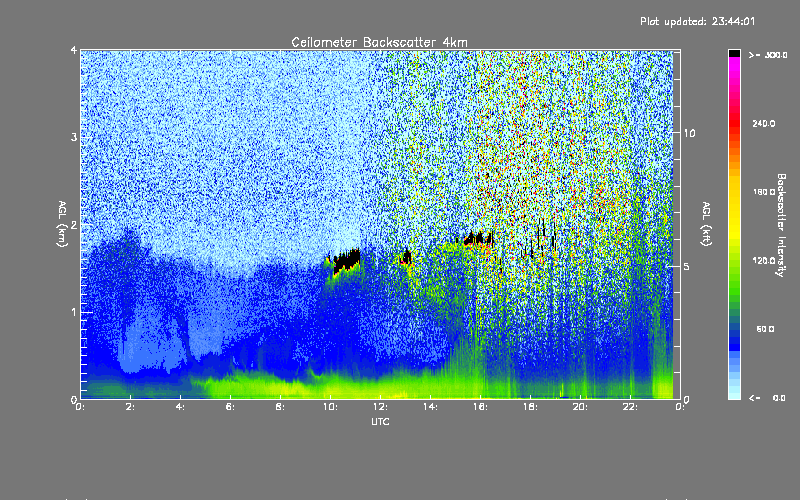Click the '120.0' colorbar label
Image resolution: width=800 pixels, height=500 pixels.
764,260
